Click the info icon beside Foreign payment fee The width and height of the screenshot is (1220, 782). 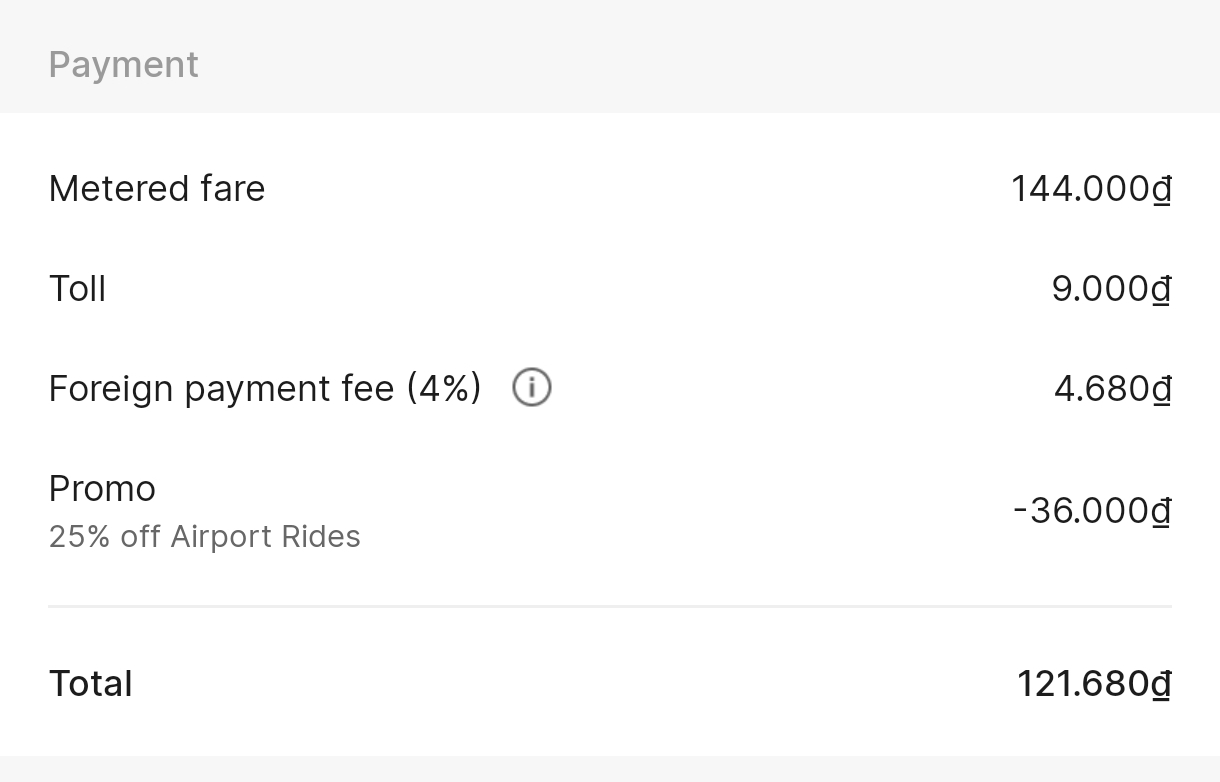(x=532, y=387)
